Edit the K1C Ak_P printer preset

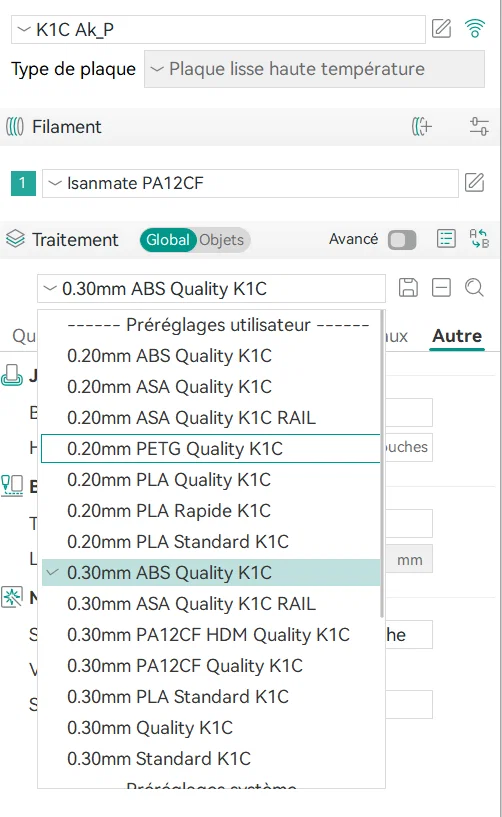441,28
